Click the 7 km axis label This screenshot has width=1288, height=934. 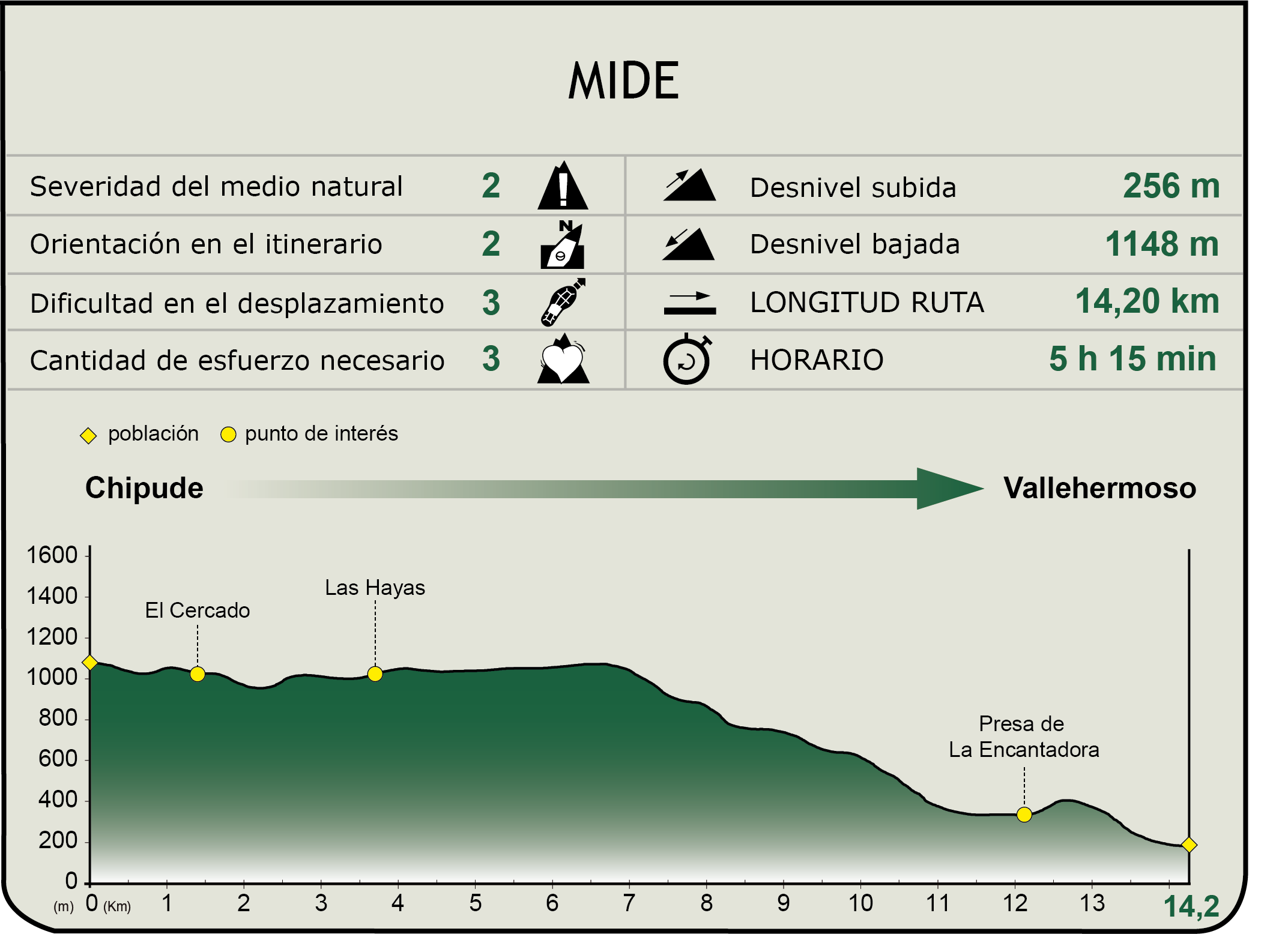(629, 903)
